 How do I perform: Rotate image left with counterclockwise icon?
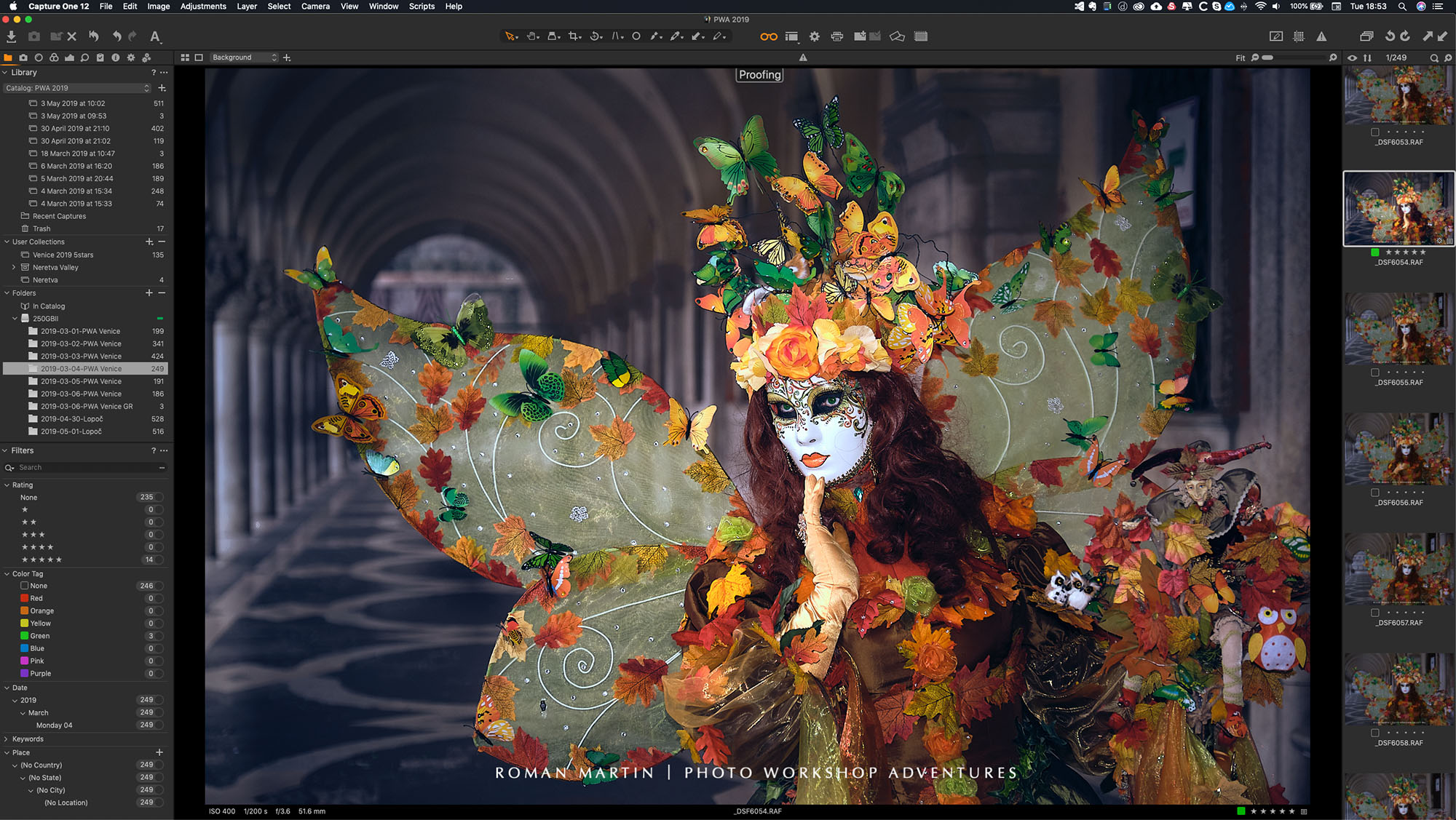tap(1390, 36)
